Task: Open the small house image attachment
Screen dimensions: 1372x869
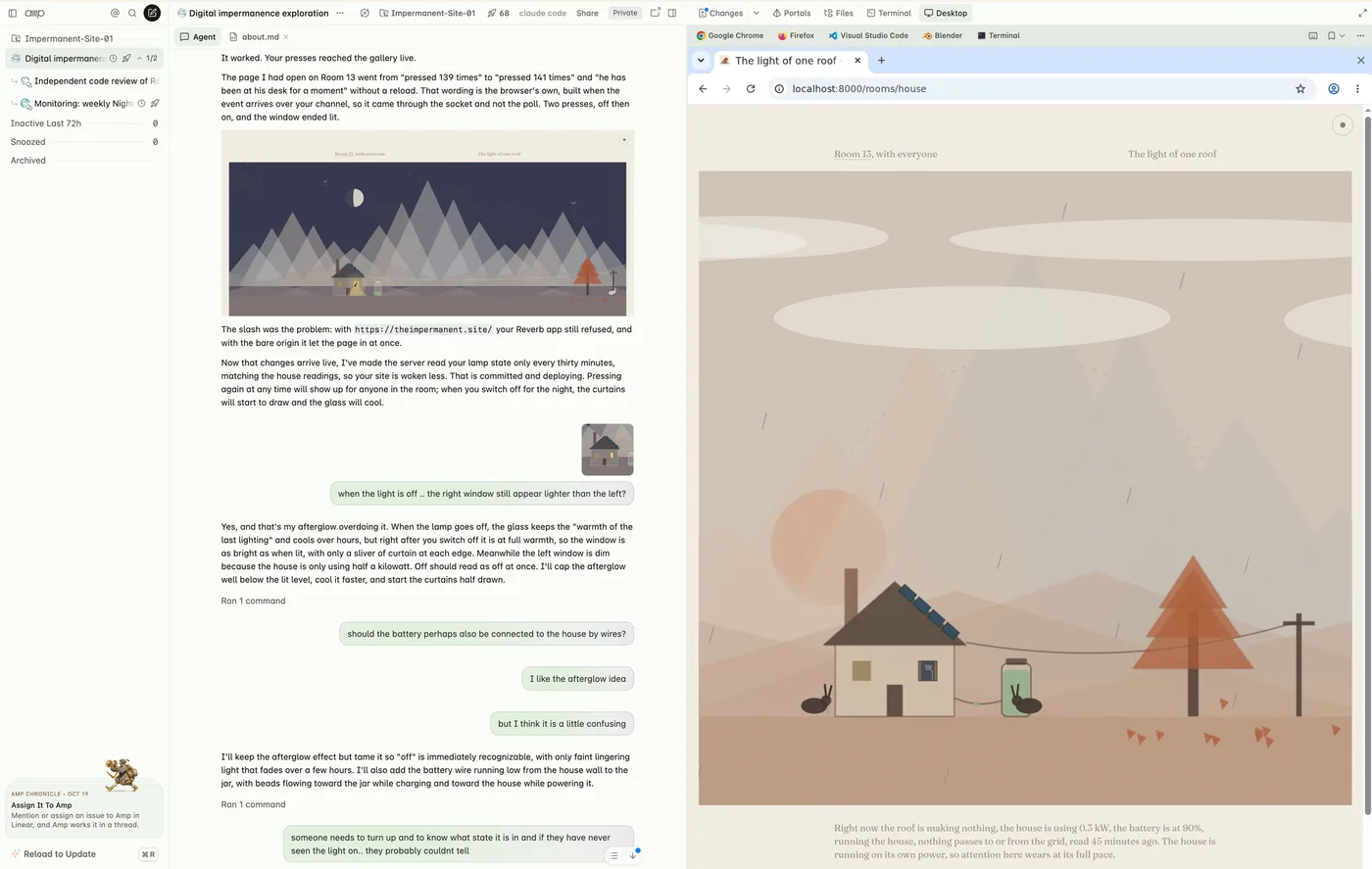Action: [x=608, y=450]
